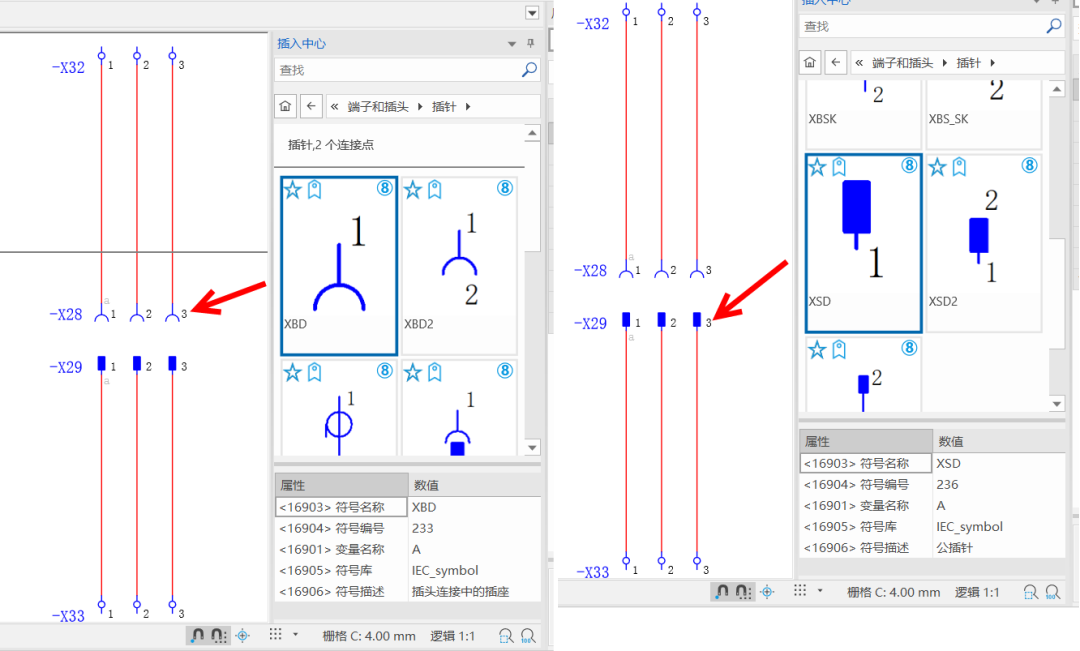Click home icon in right 插入中心 panel
1080x651 pixels.
point(810,62)
